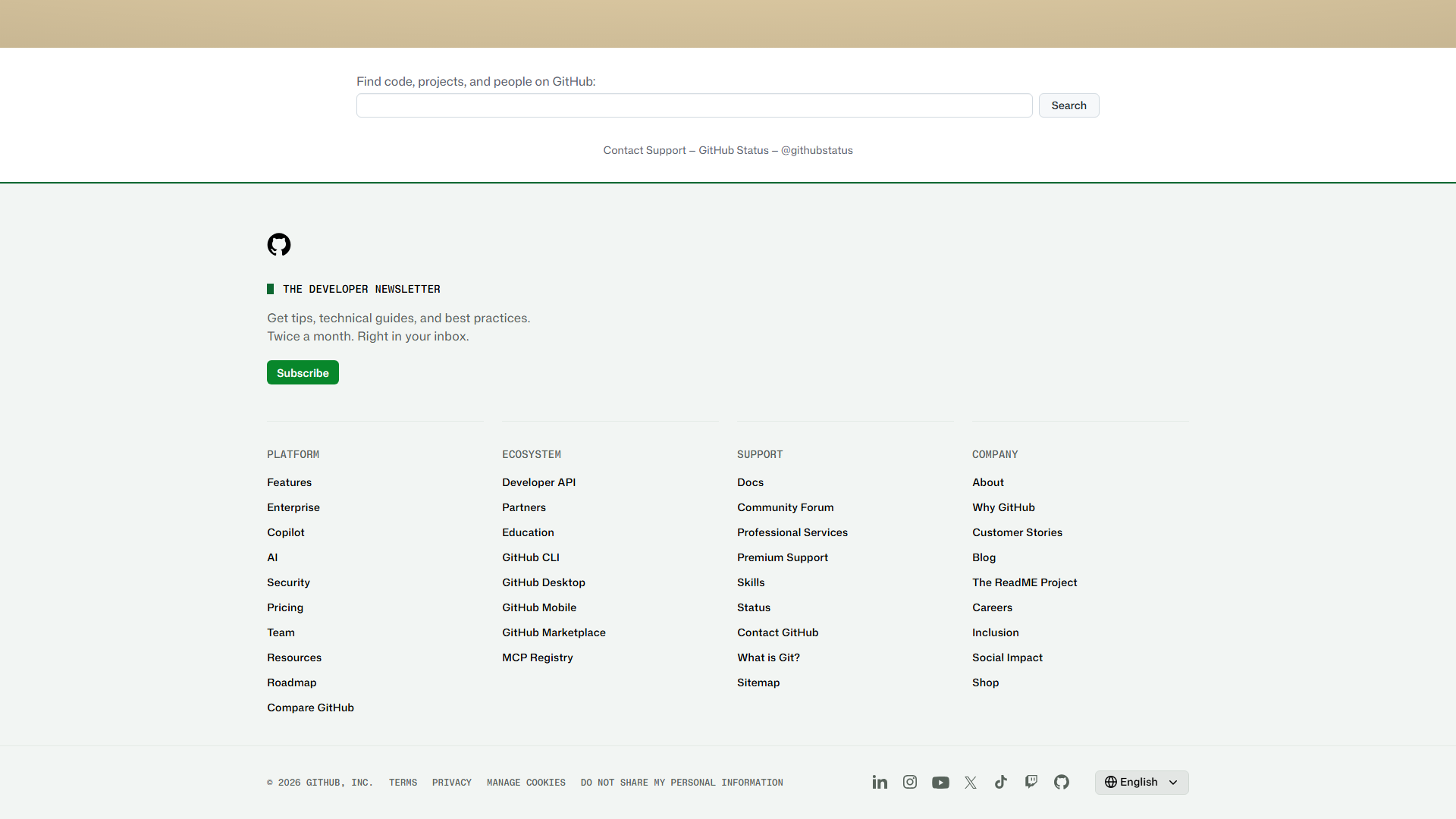The image size is (1456, 819).
Task: Click the GitHub icon beside Twitch
Action: click(1062, 782)
